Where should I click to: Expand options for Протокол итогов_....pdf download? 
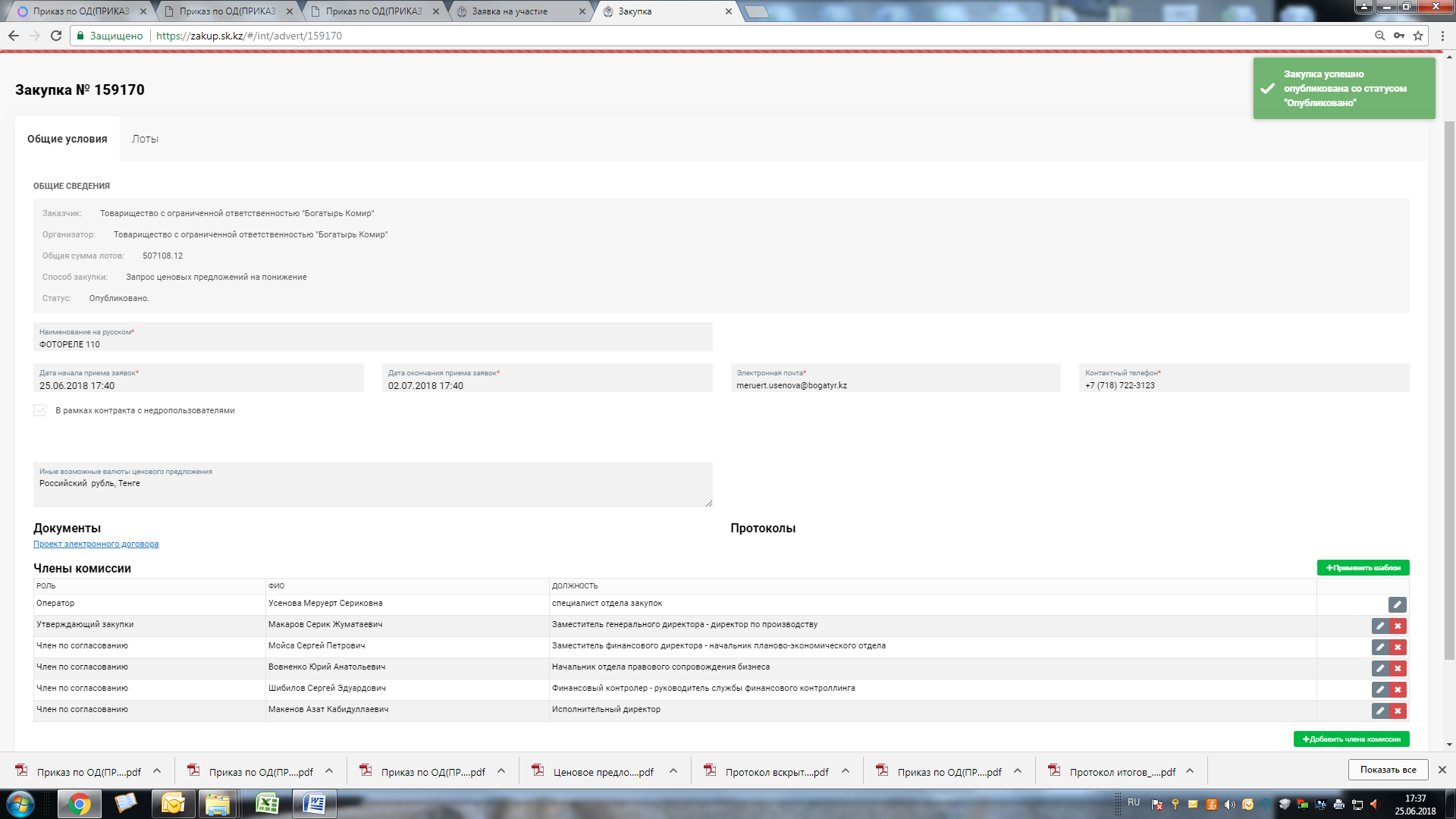pyautogui.click(x=1190, y=771)
